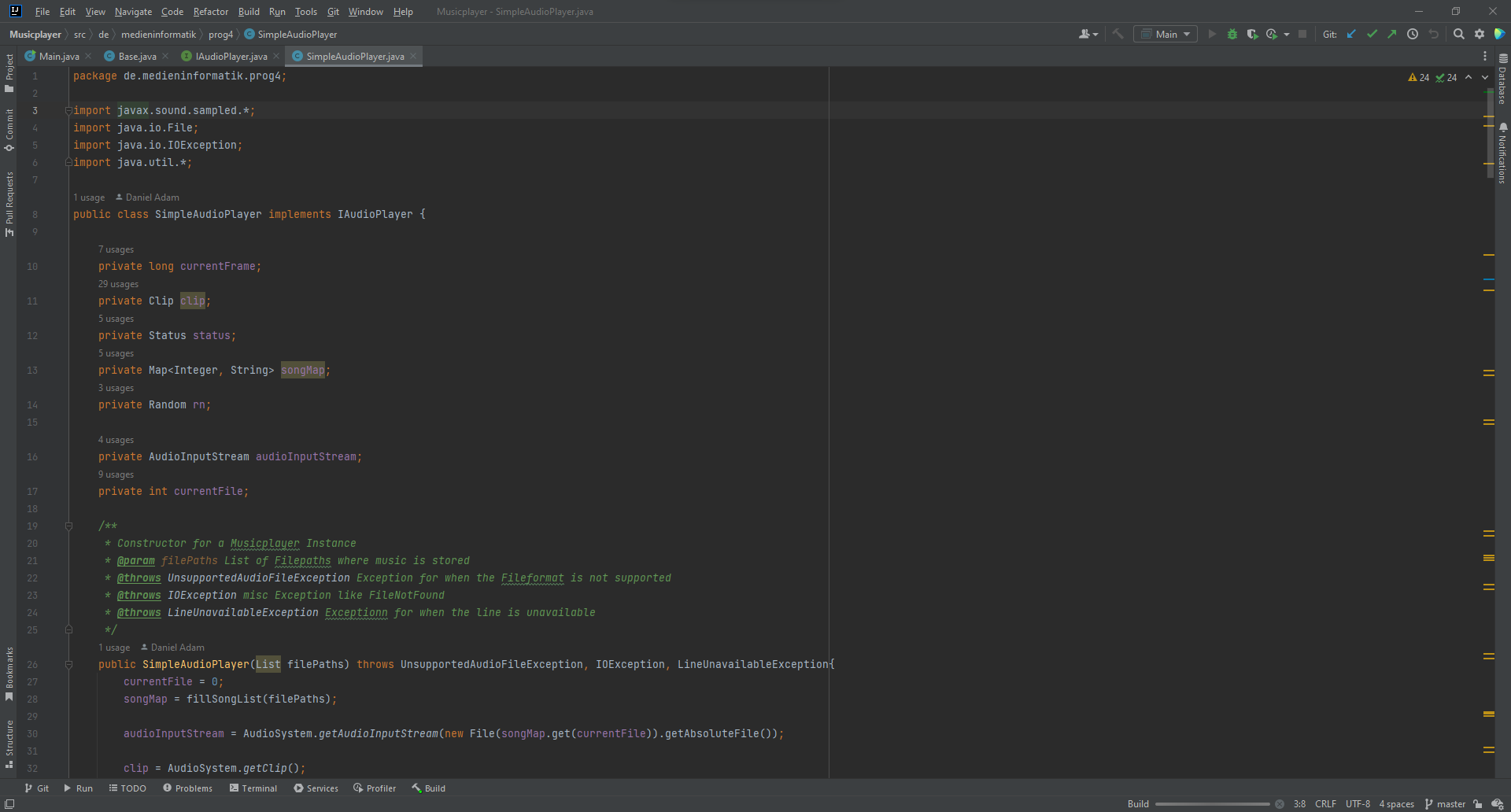
Task: Open the Bookmarks tool window
Action: point(9,674)
